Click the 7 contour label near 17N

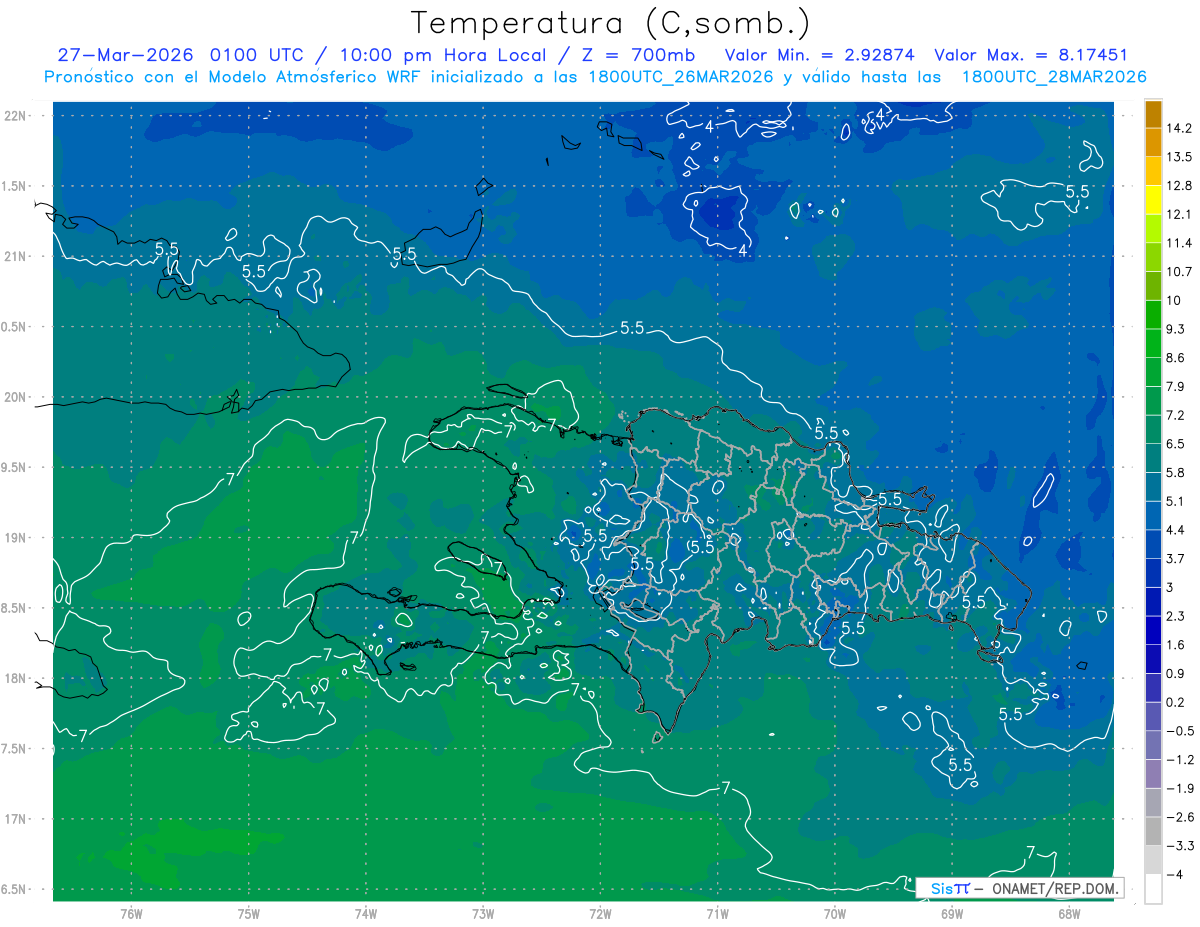click(726, 789)
